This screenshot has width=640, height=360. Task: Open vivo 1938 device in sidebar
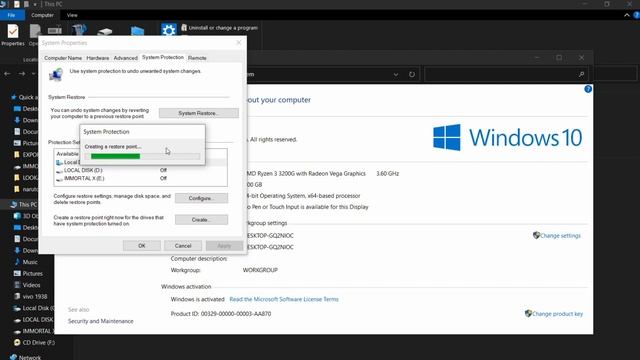(x=30, y=297)
